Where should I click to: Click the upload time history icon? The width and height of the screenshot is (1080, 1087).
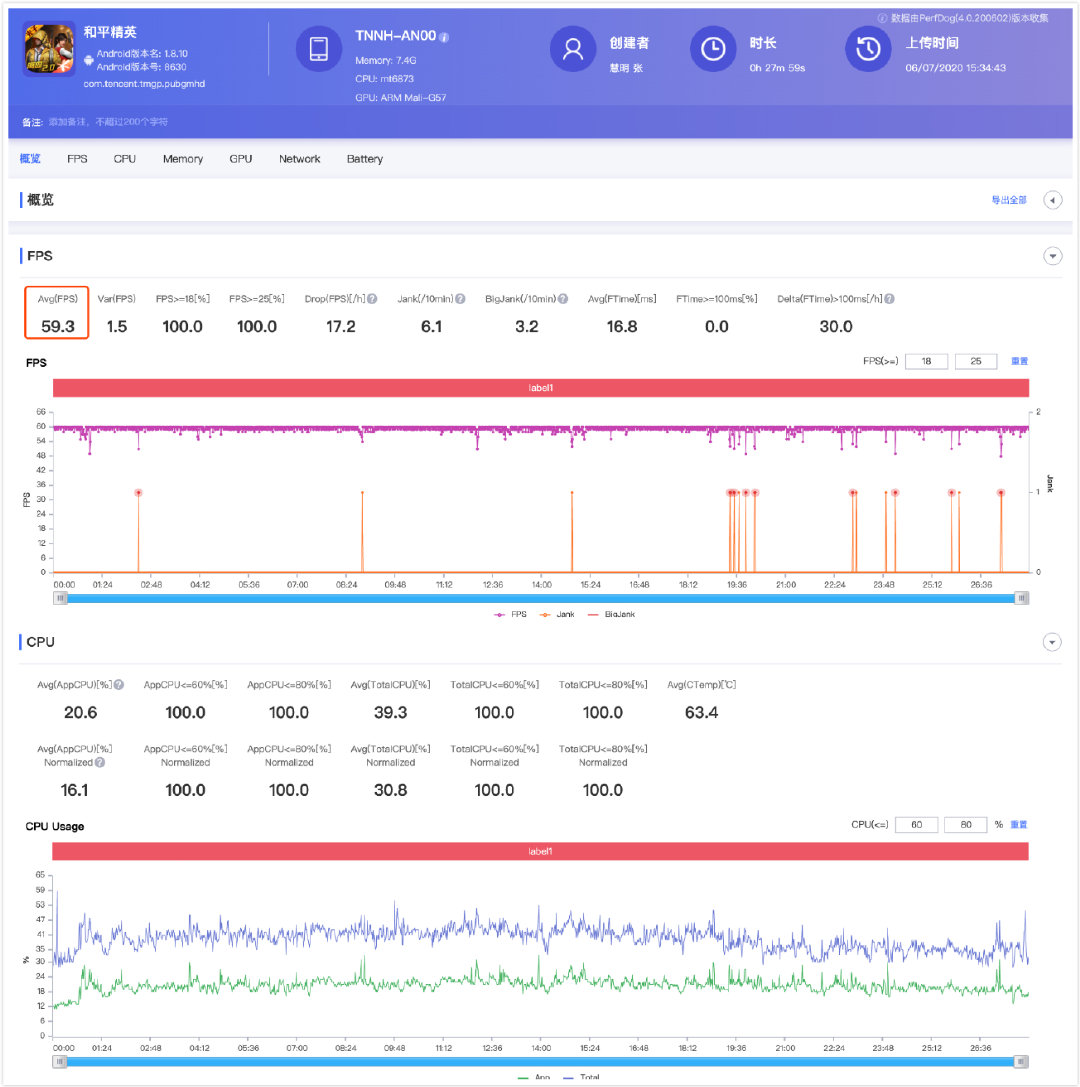pyautogui.click(x=868, y=49)
